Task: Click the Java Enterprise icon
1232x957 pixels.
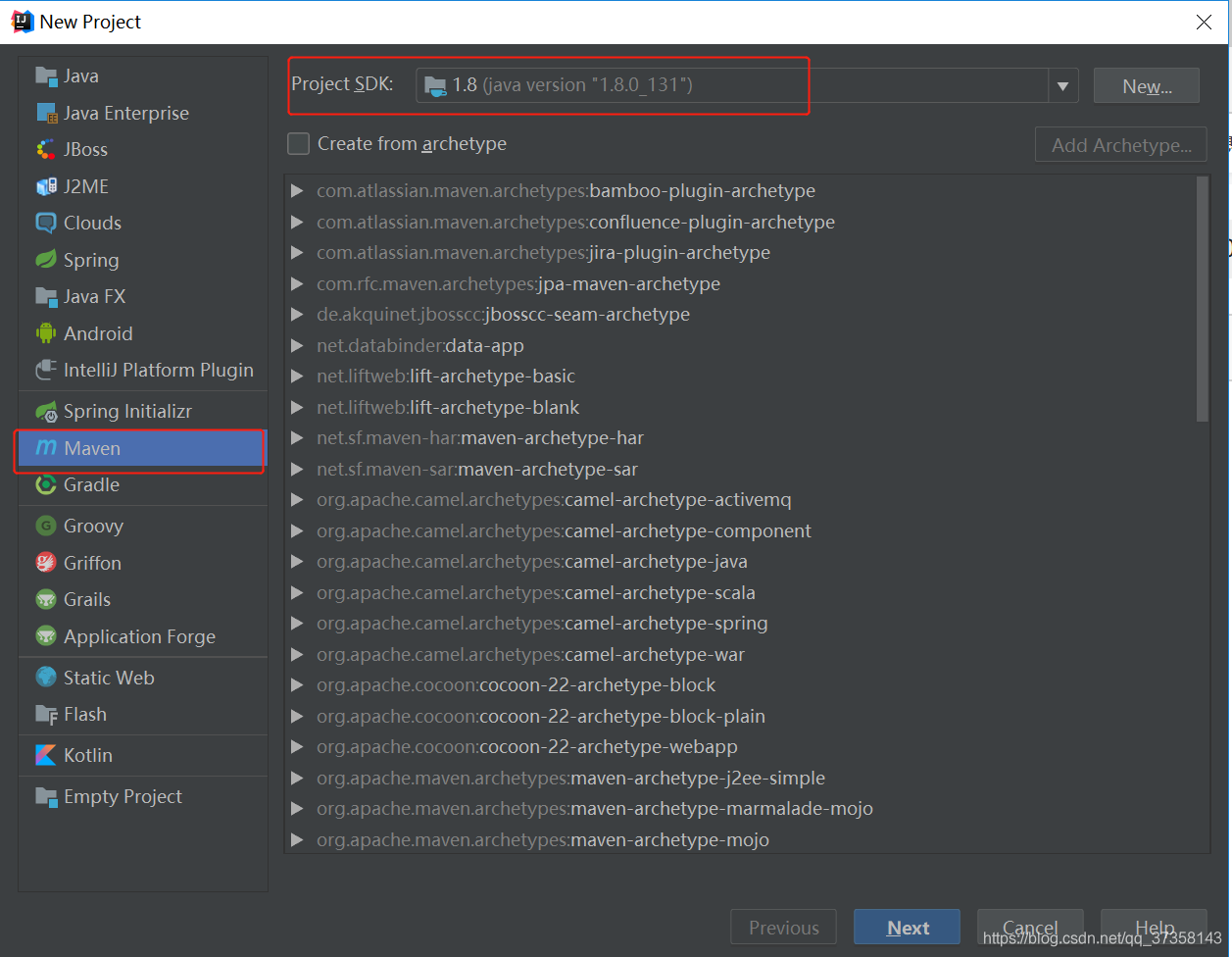Action: click(x=46, y=113)
